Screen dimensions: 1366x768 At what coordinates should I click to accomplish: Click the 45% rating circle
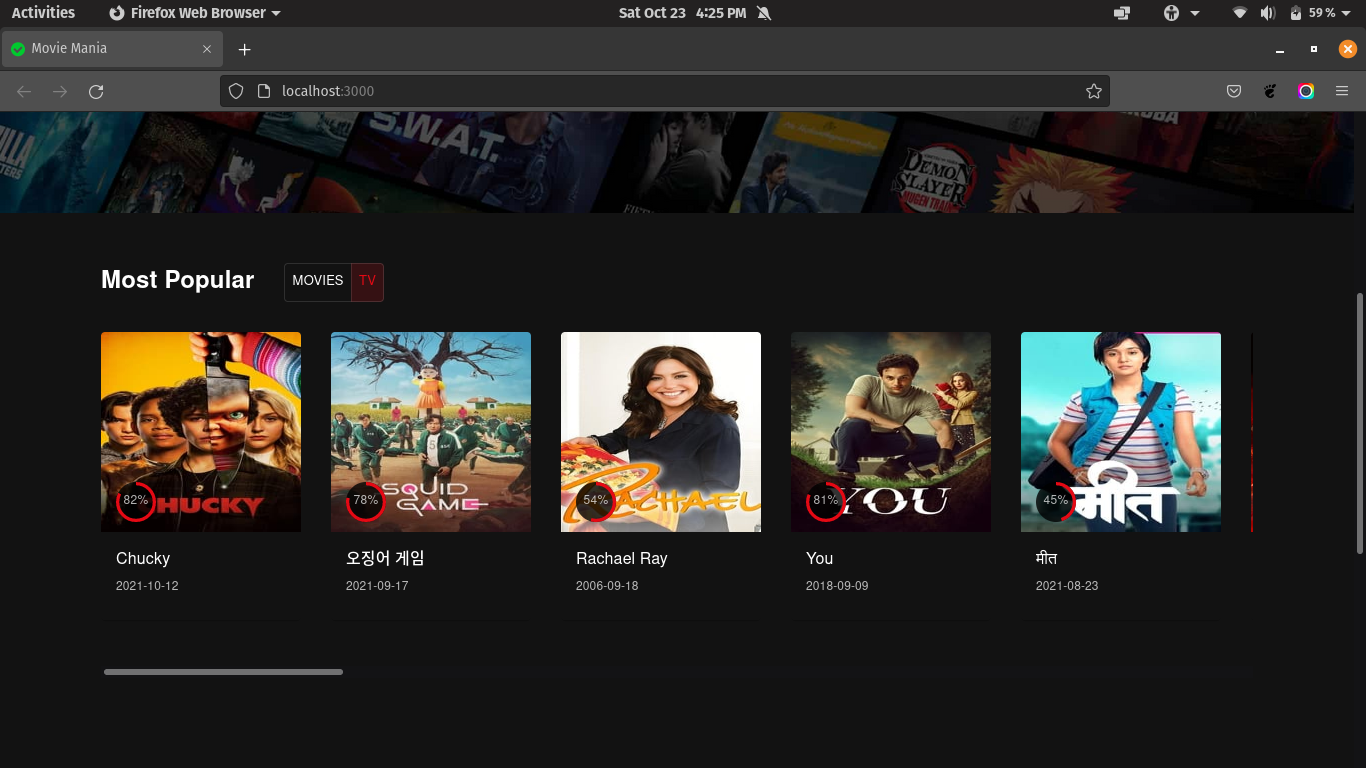point(1056,501)
